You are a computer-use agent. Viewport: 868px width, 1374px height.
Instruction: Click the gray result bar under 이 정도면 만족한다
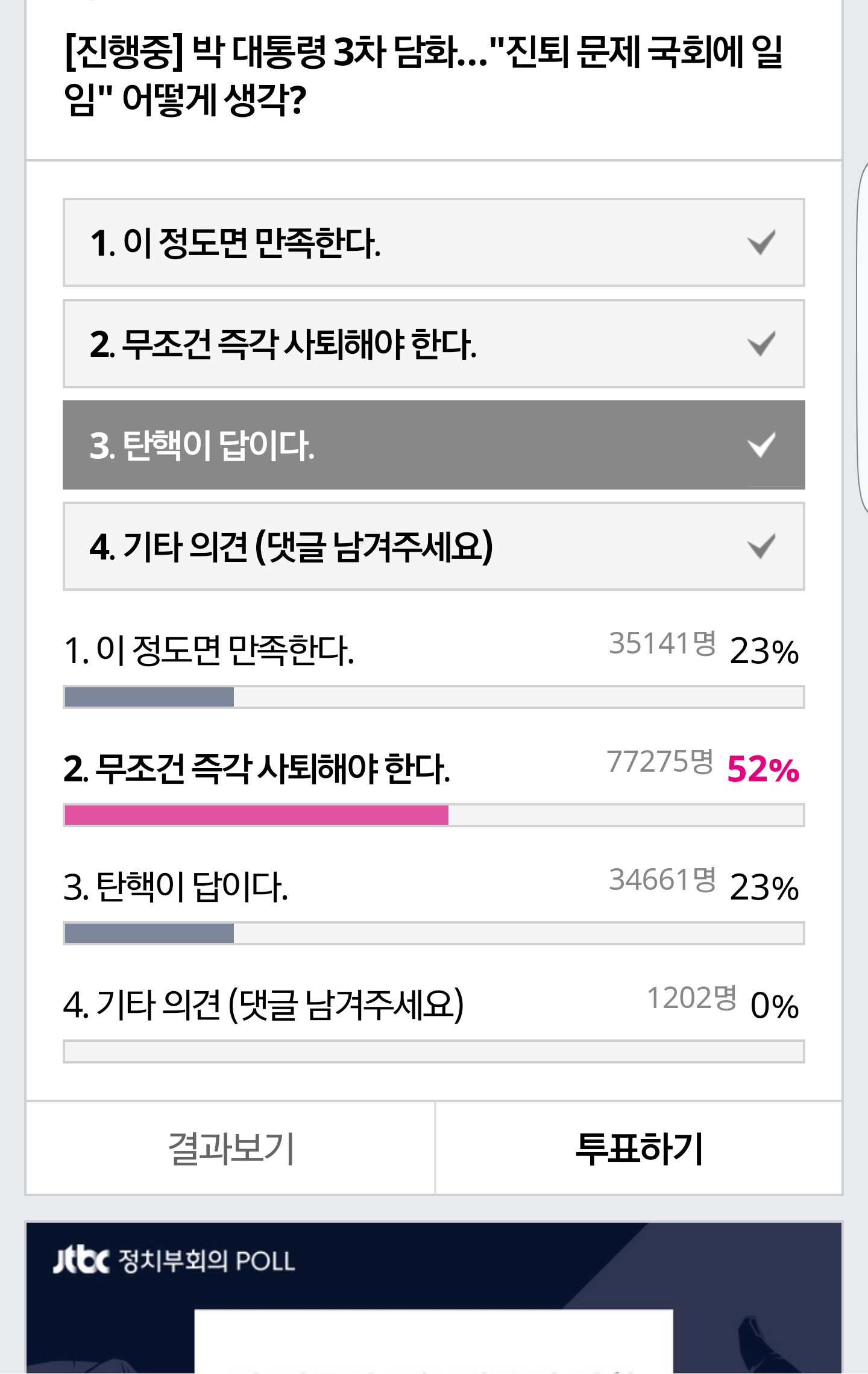pos(149,697)
